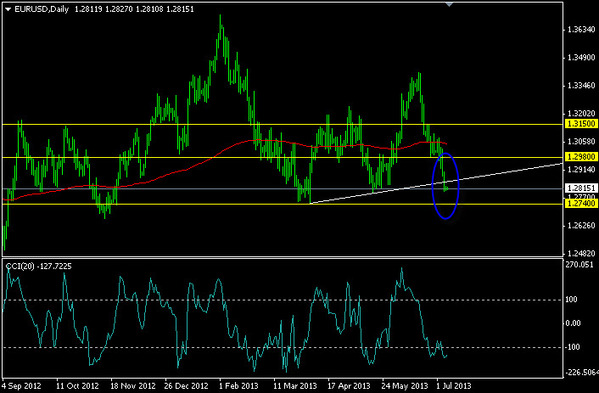The image size is (599, 393).
Task: Select the yellow 1.27400 price level label
Action: click(x=581, y=204)
